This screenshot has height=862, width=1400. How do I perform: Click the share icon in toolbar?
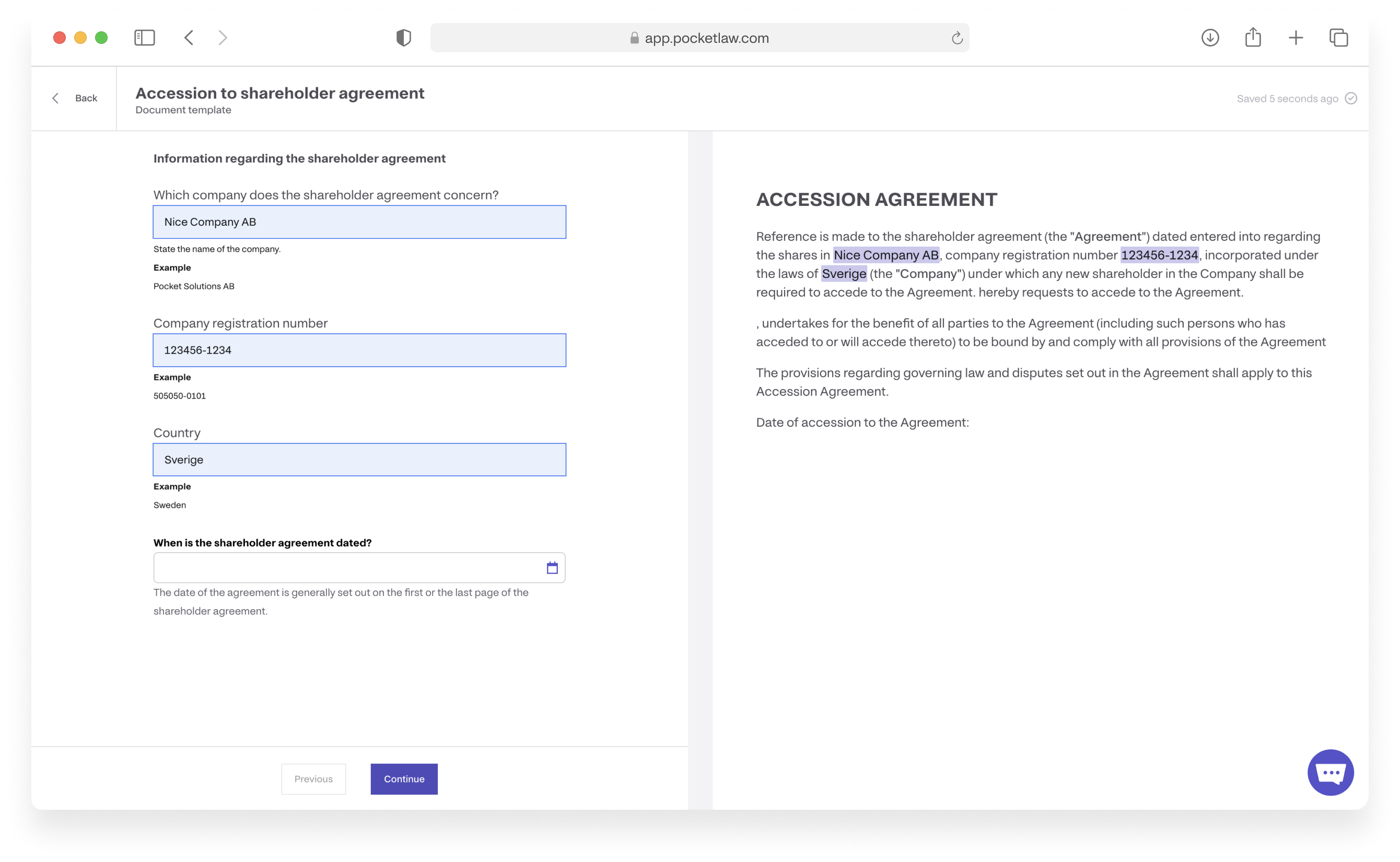pos(1253,37)
